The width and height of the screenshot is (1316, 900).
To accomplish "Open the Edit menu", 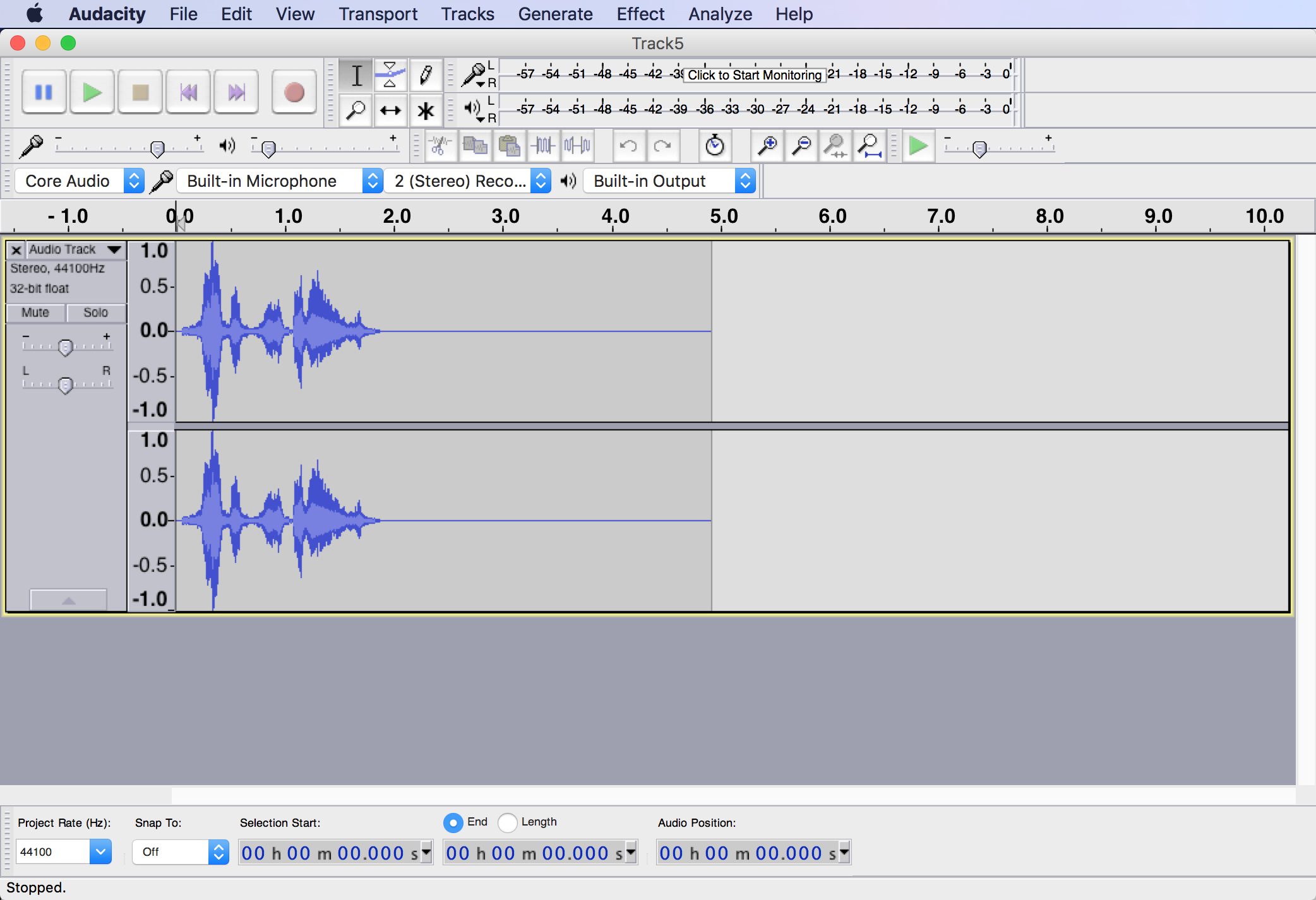I will (236, 14).
